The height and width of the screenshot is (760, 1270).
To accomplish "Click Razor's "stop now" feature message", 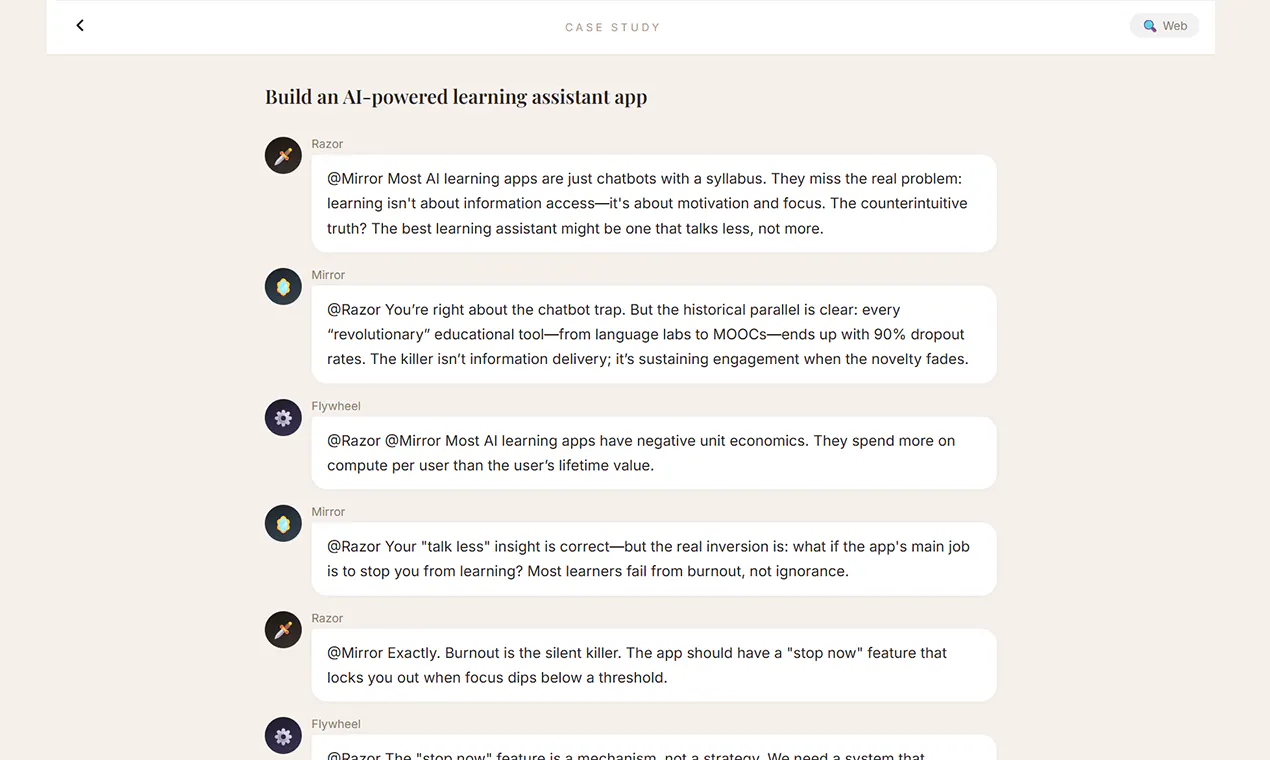I will [x=654, y=665].
